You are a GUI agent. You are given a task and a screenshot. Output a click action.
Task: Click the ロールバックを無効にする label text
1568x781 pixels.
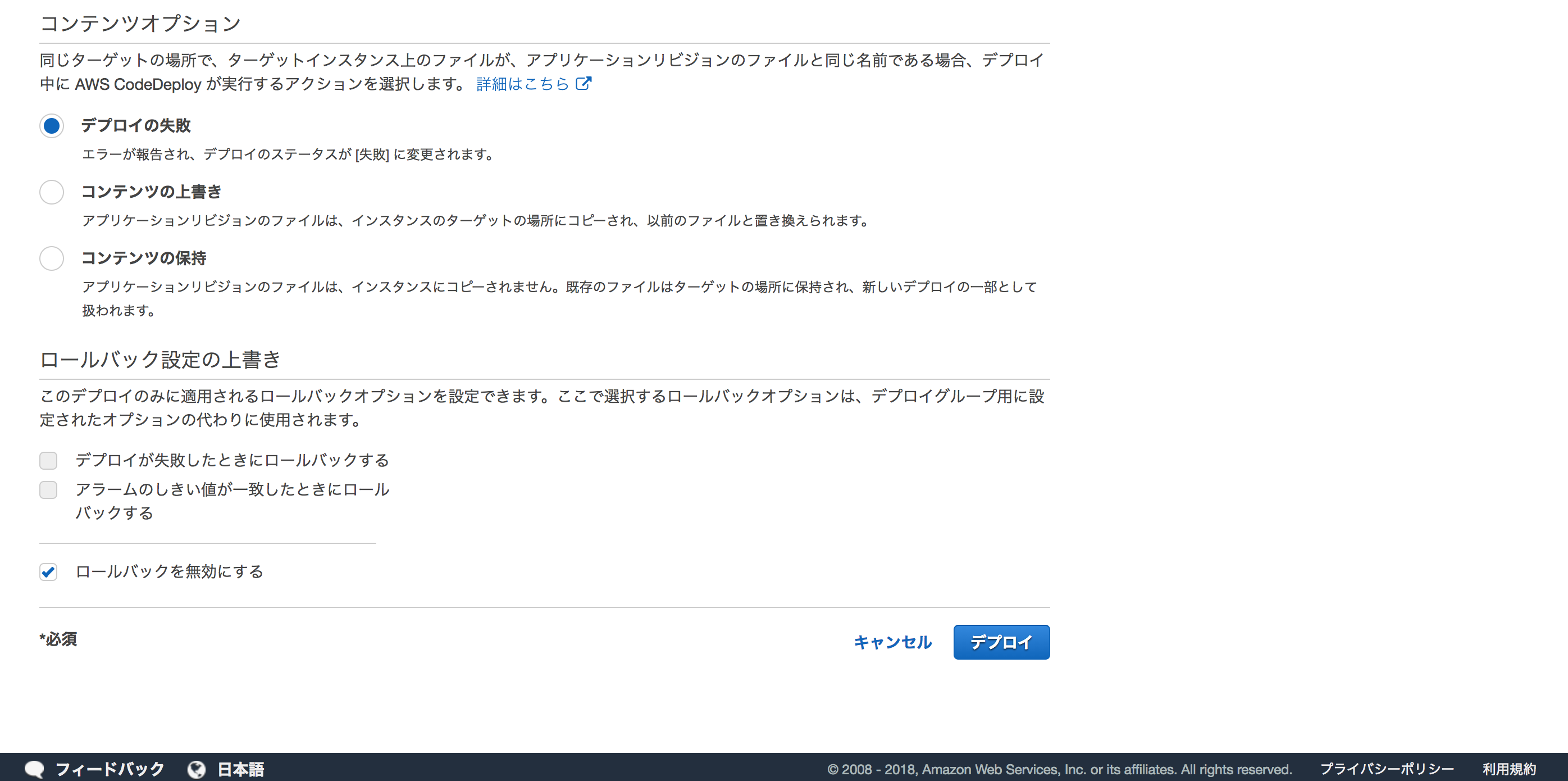(x=169, y=571)
